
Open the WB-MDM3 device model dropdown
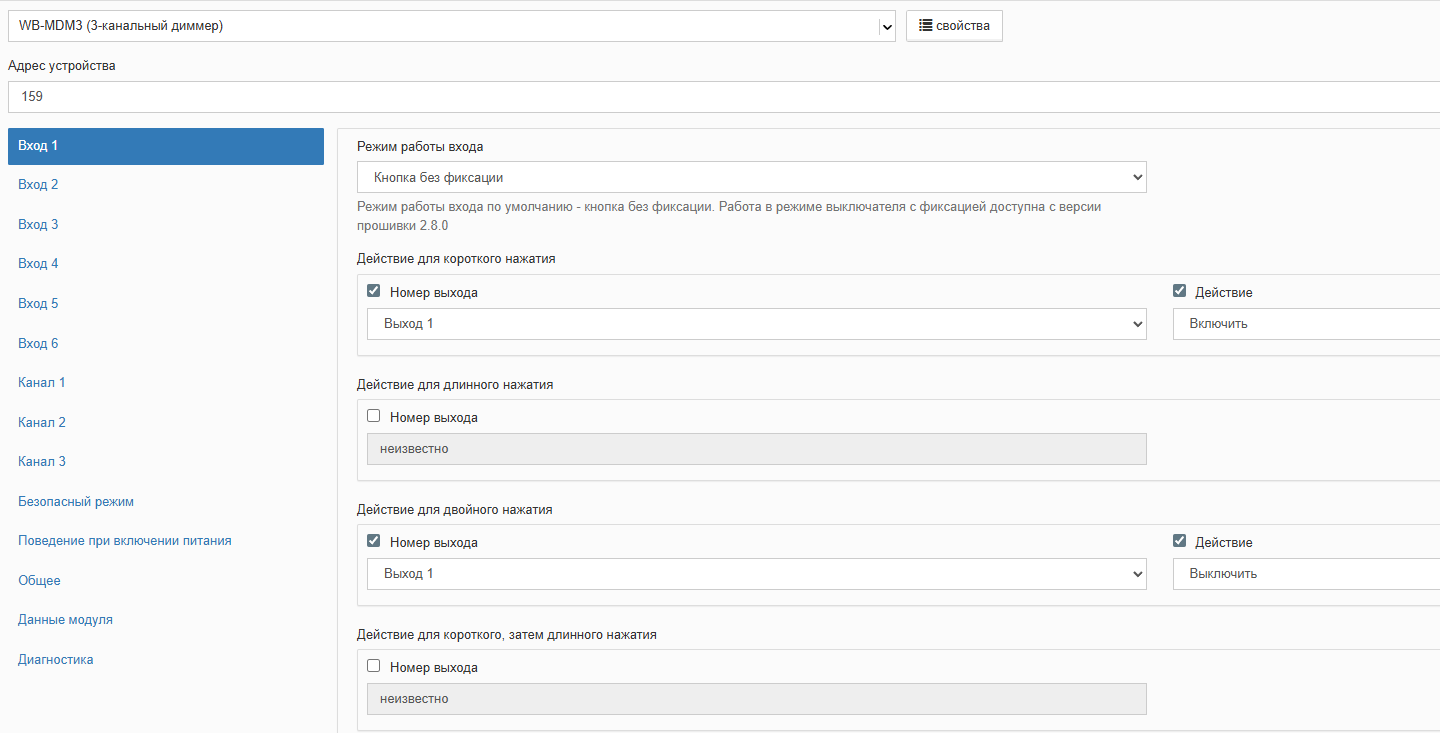(451, 26)
